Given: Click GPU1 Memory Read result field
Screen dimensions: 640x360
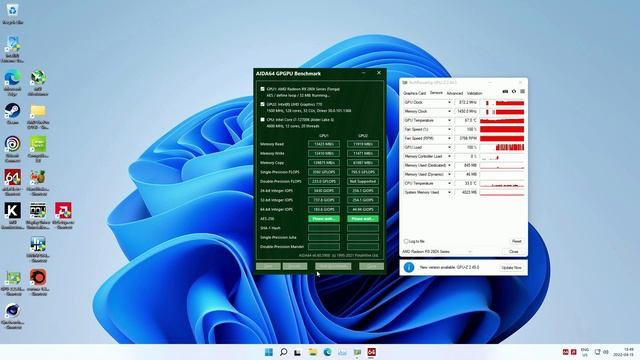Looking at the screenshot, I should coord(324,144).
